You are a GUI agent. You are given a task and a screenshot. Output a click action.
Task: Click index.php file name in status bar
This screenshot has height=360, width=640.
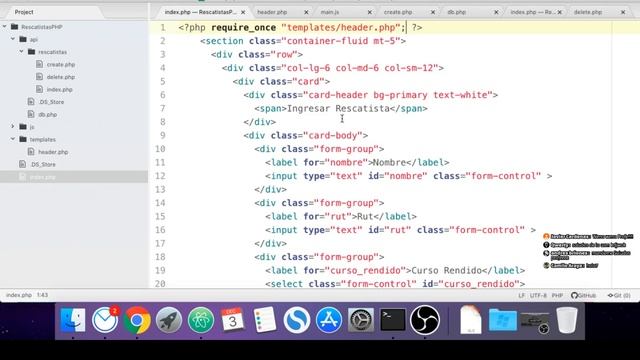point(19,295)
